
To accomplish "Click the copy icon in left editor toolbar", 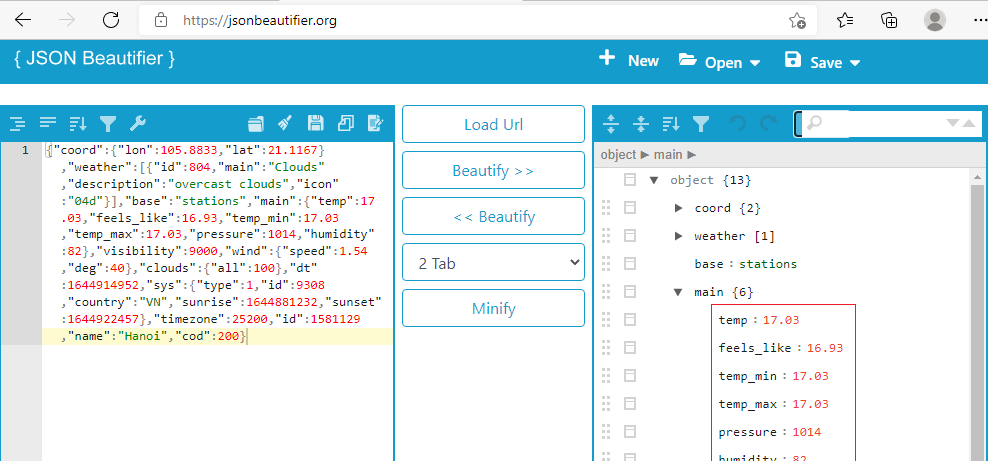I will [346, 124].
